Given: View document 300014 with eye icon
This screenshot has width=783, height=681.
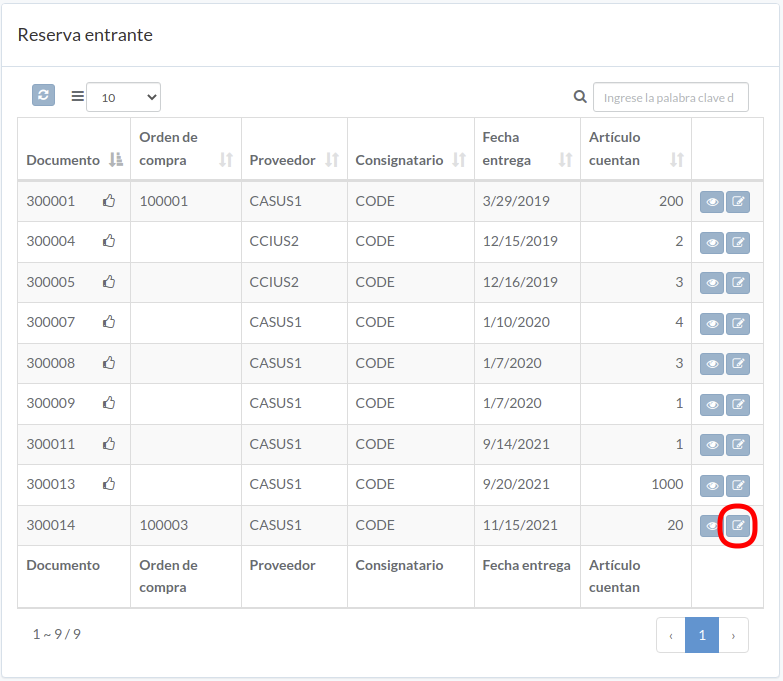Looking at the screenshot, I should coord(710,526).
